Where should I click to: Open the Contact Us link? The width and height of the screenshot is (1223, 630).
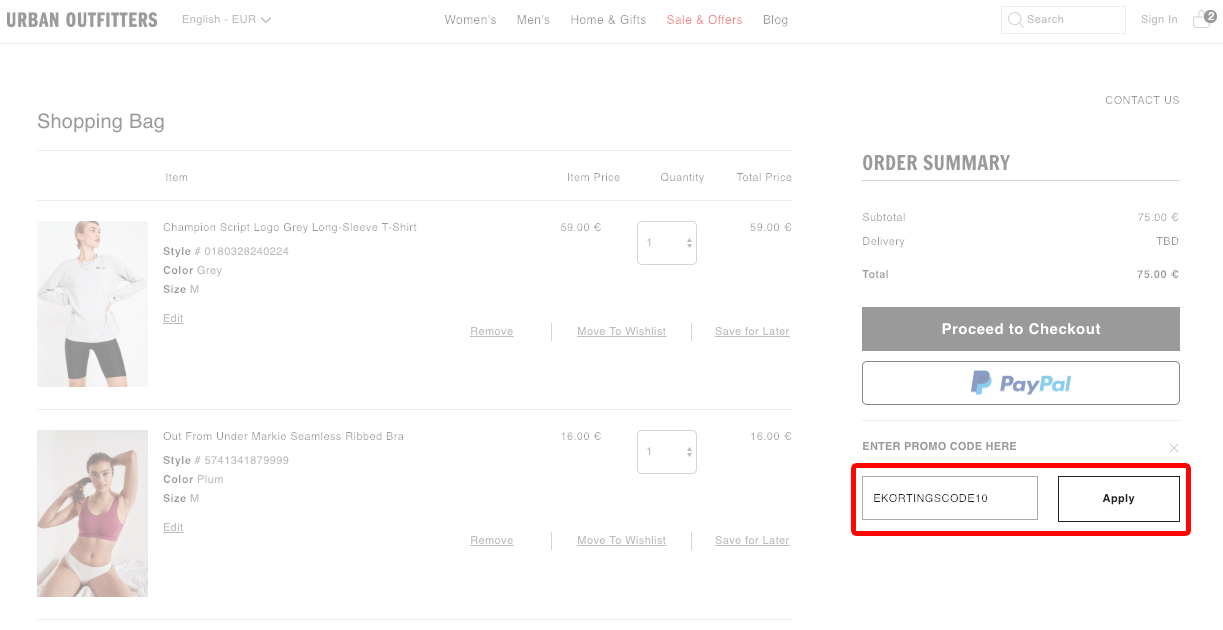1142,100
